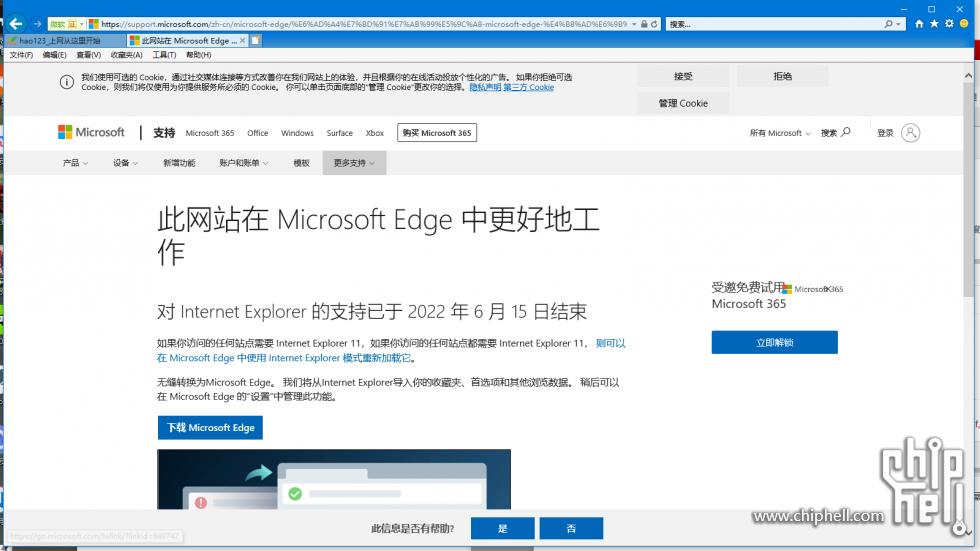Open the 文件(F) menu

click(21, 55)
